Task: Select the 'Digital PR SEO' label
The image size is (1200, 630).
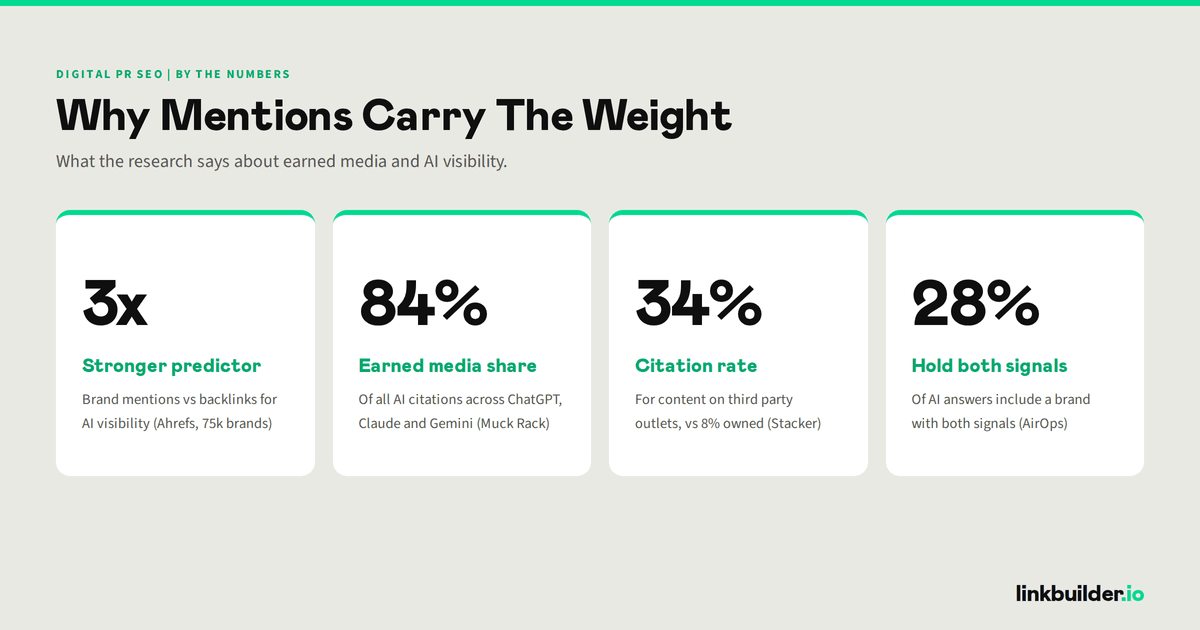Action: point(109,74)
